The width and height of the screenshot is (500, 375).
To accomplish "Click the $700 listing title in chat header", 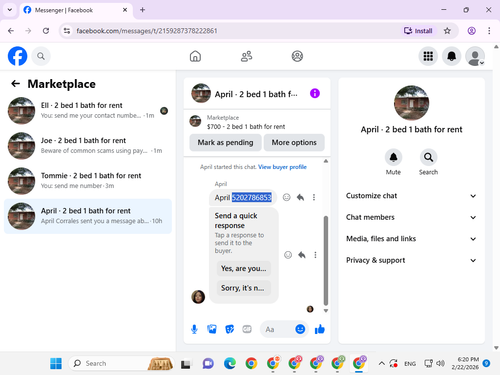I will (246, 127).
